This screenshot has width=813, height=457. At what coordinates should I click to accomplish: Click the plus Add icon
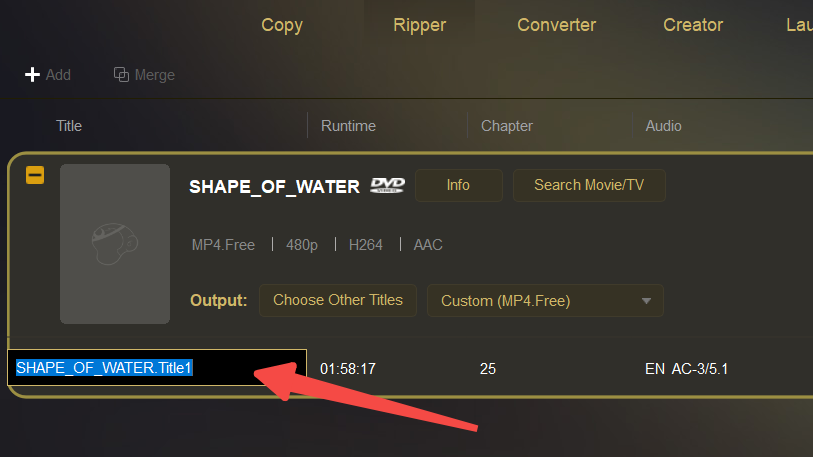pyautogui.click(x=32, y=75)
